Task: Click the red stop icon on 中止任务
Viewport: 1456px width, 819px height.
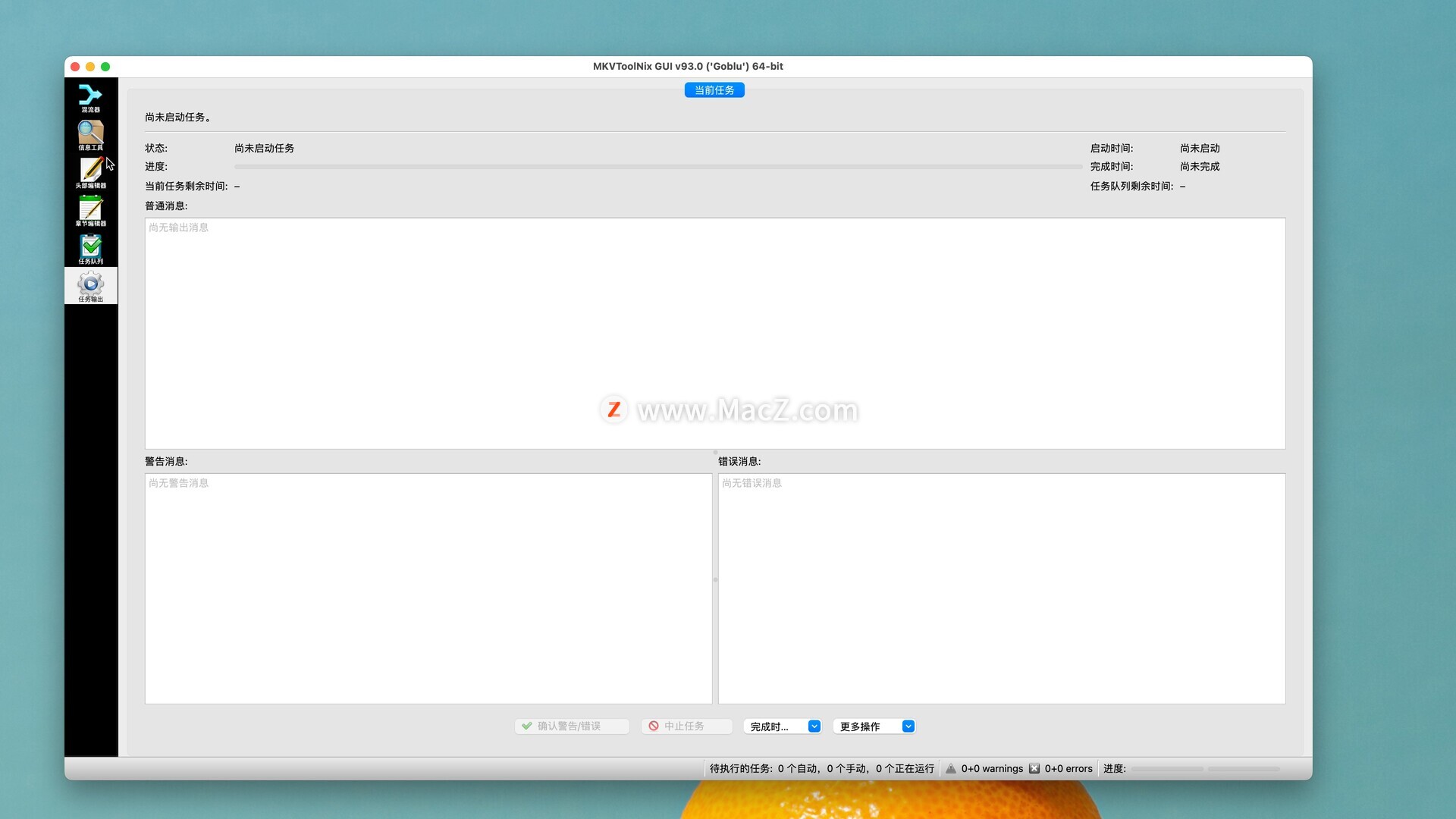Action: point(654,726)
